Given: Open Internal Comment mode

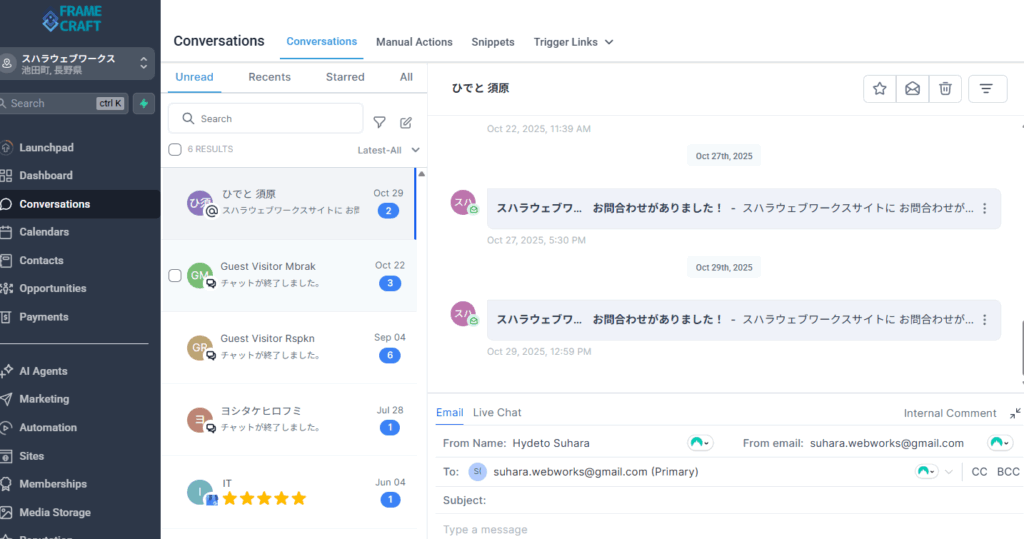Looking at the screenshot, I should [x=950, y=413].
